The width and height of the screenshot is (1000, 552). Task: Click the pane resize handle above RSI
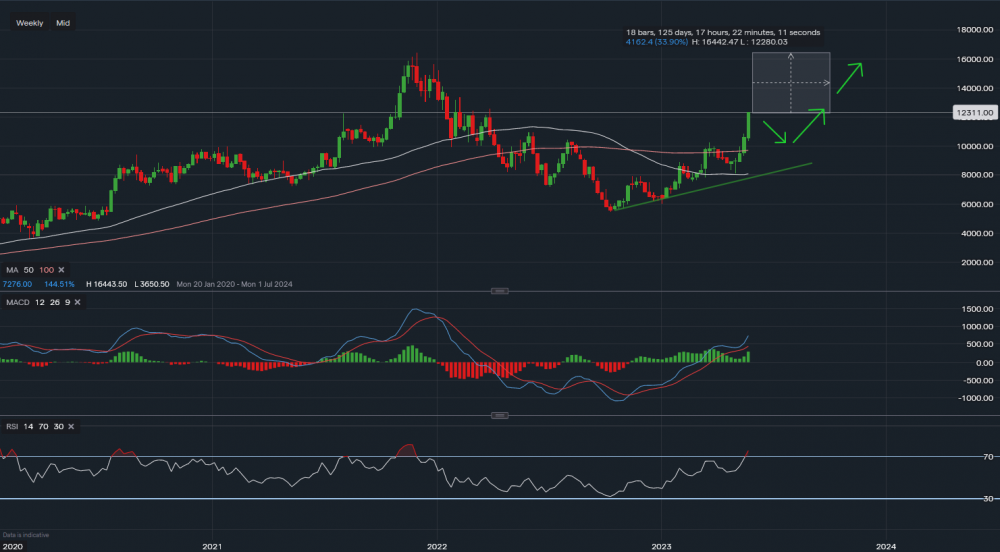click(x=499, y=415)
